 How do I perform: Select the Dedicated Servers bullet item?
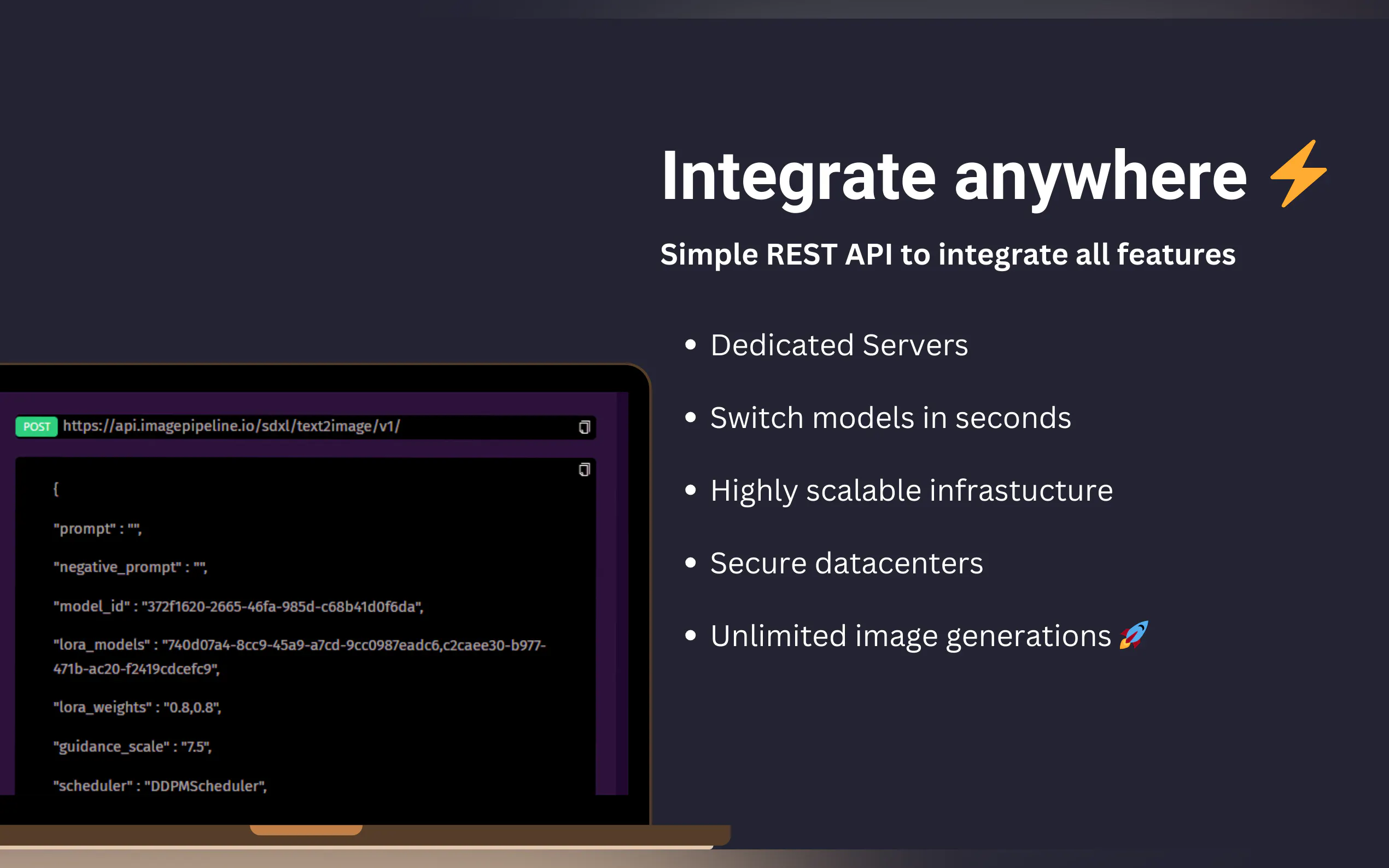coord(839,345)
